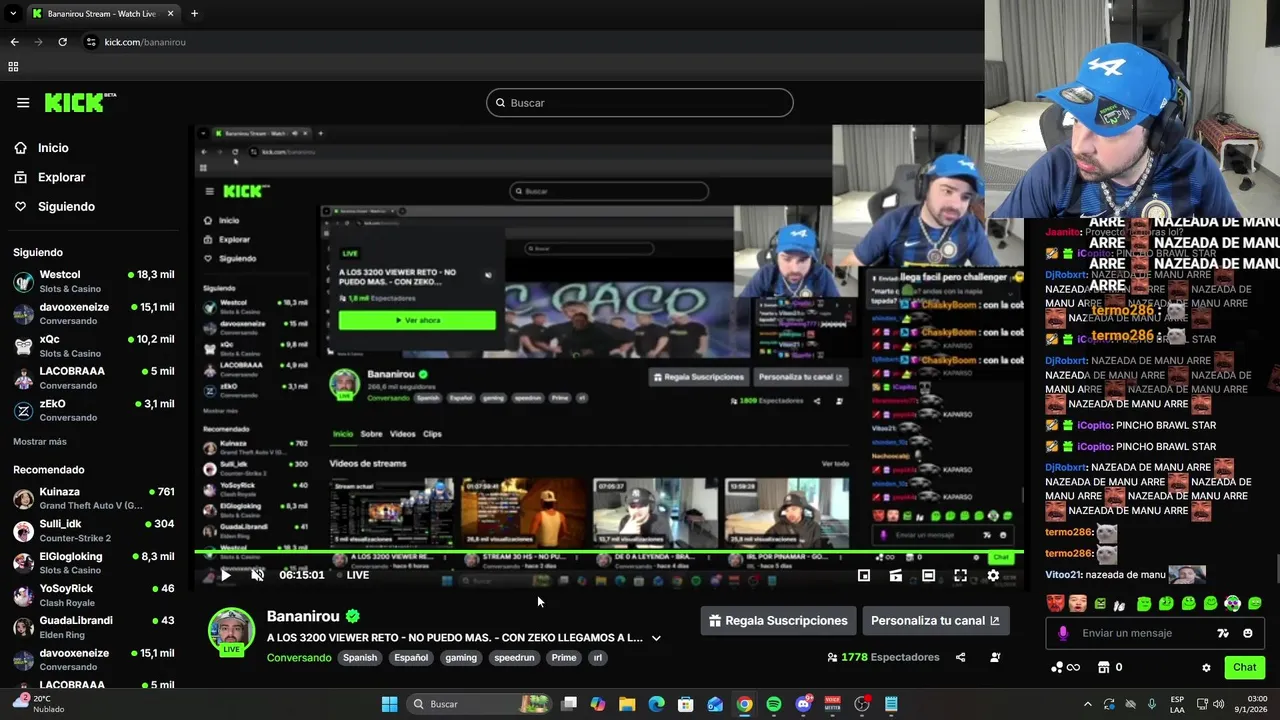This screenshot has height=720, width=1280.
Task: Unmute the stream volume icon
Action: 257,575
